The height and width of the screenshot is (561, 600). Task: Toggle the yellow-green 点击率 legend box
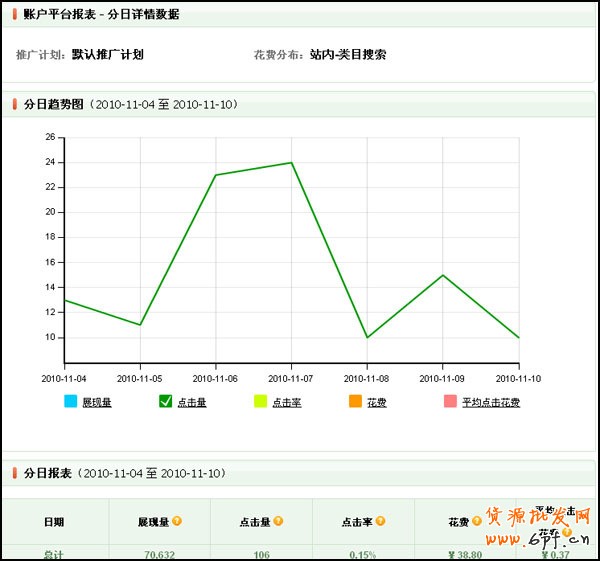260,402
